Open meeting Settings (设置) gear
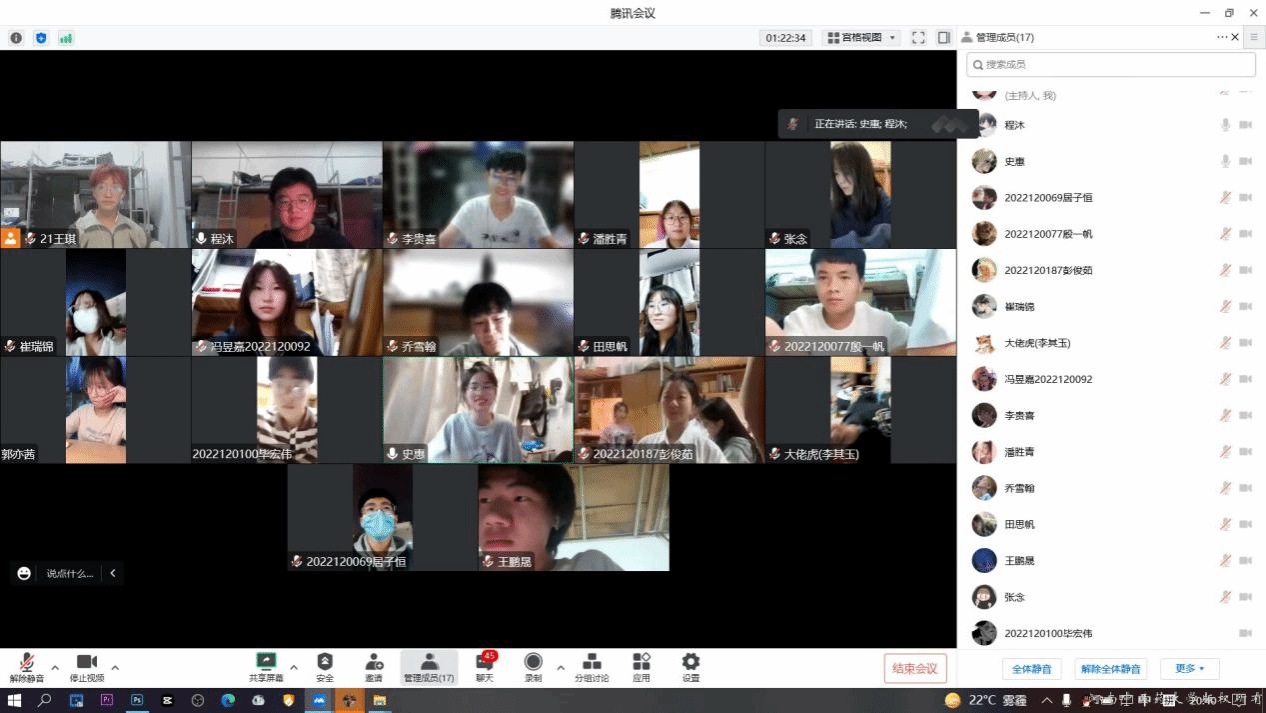 pyautogui.click(x=691, y=667)
